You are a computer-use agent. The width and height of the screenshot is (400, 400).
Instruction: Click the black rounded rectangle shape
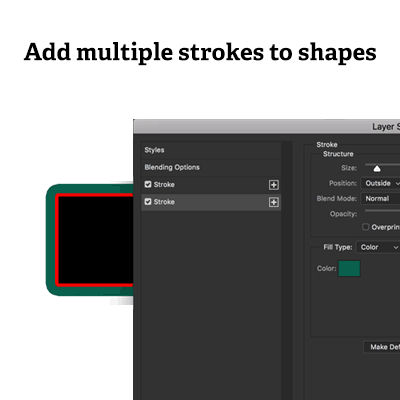96,240
